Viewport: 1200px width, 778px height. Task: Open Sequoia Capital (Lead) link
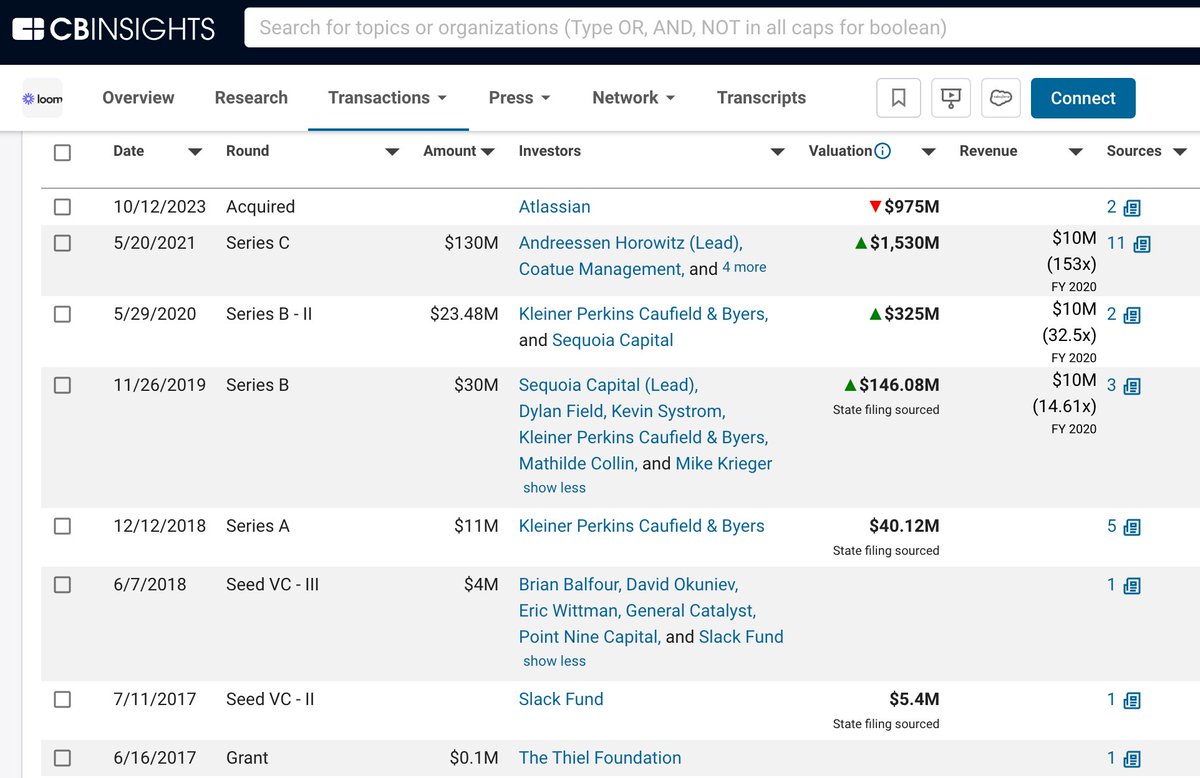click(608, 385)
